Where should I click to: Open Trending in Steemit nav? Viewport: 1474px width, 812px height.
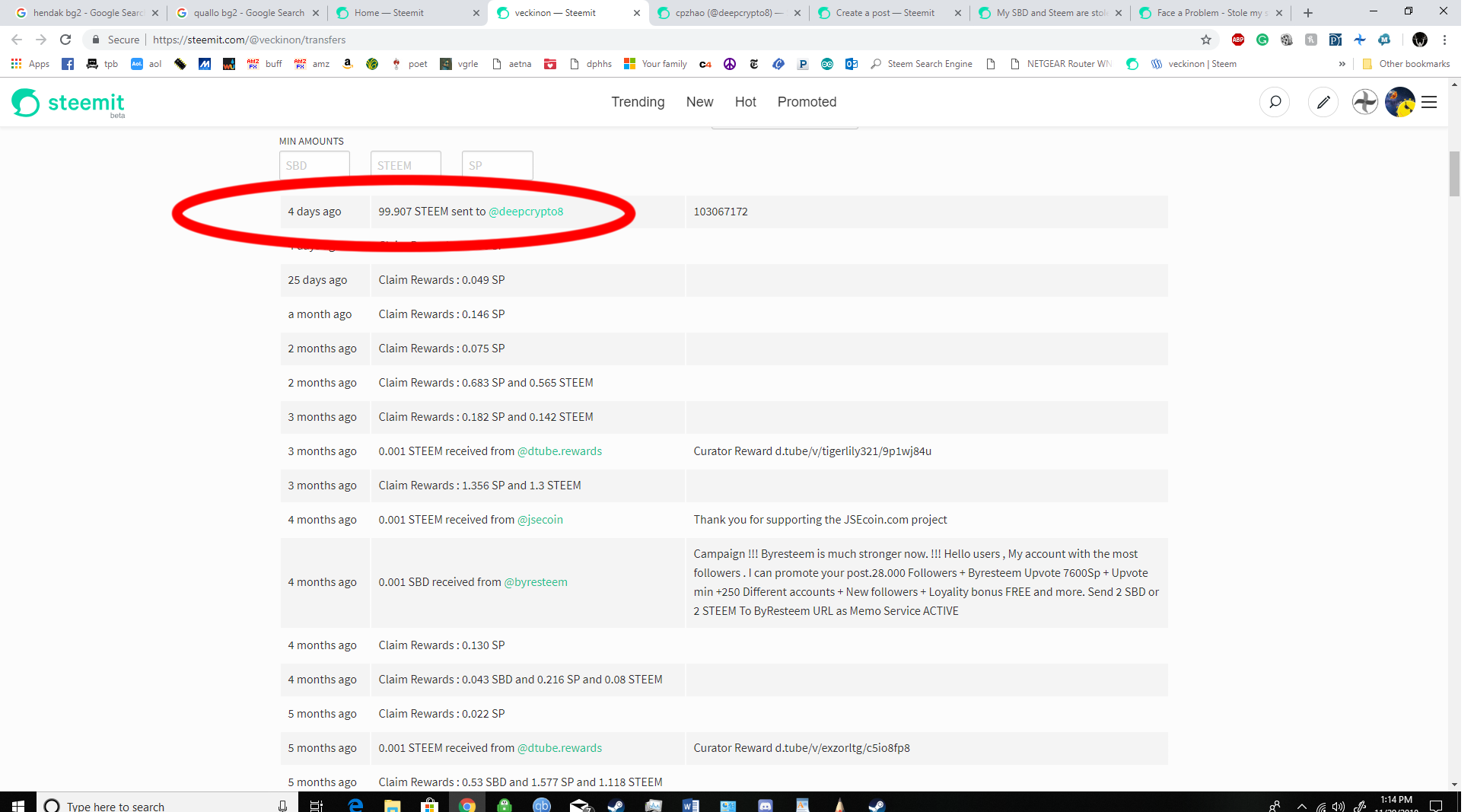[638, 102]
